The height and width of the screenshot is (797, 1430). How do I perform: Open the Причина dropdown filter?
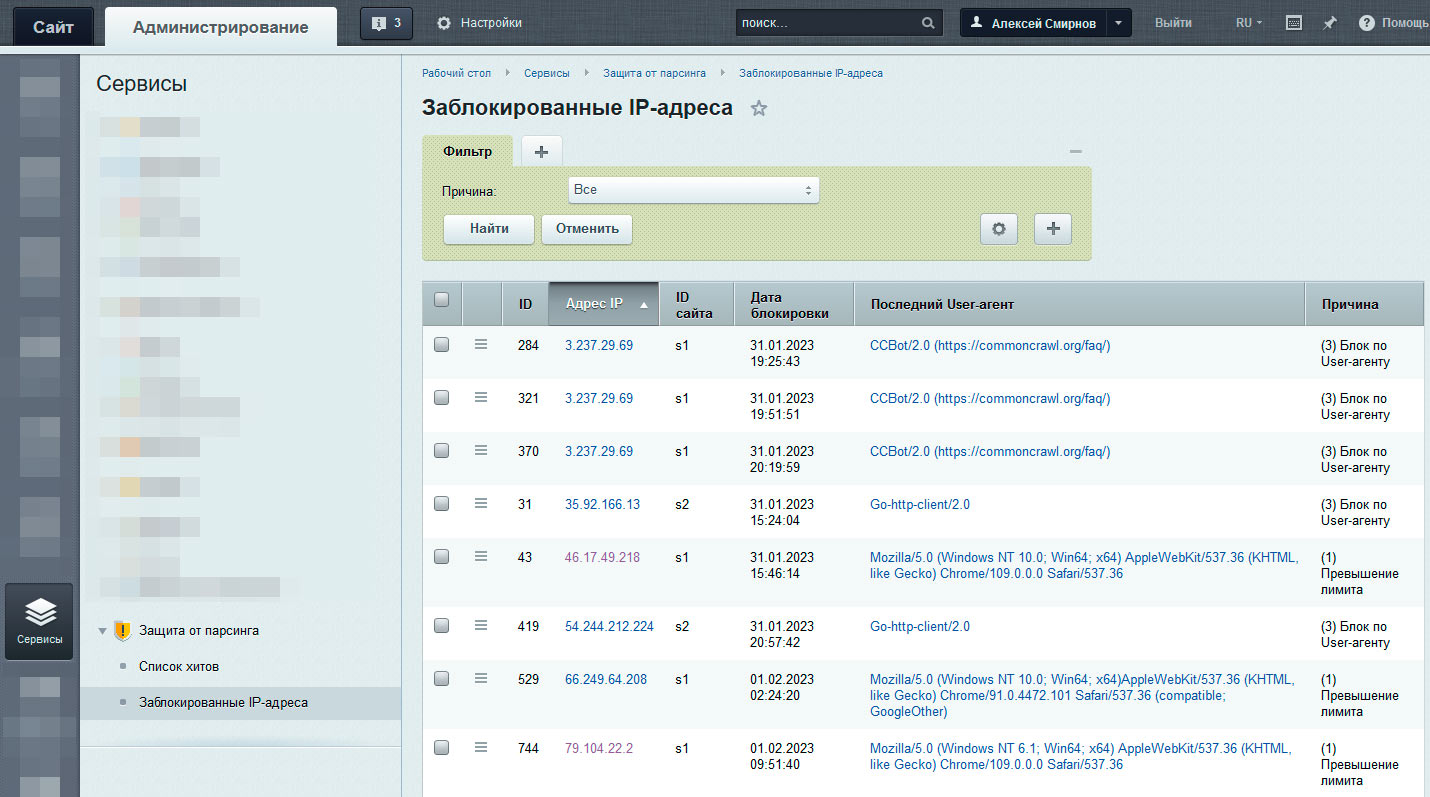coord(693,190)
